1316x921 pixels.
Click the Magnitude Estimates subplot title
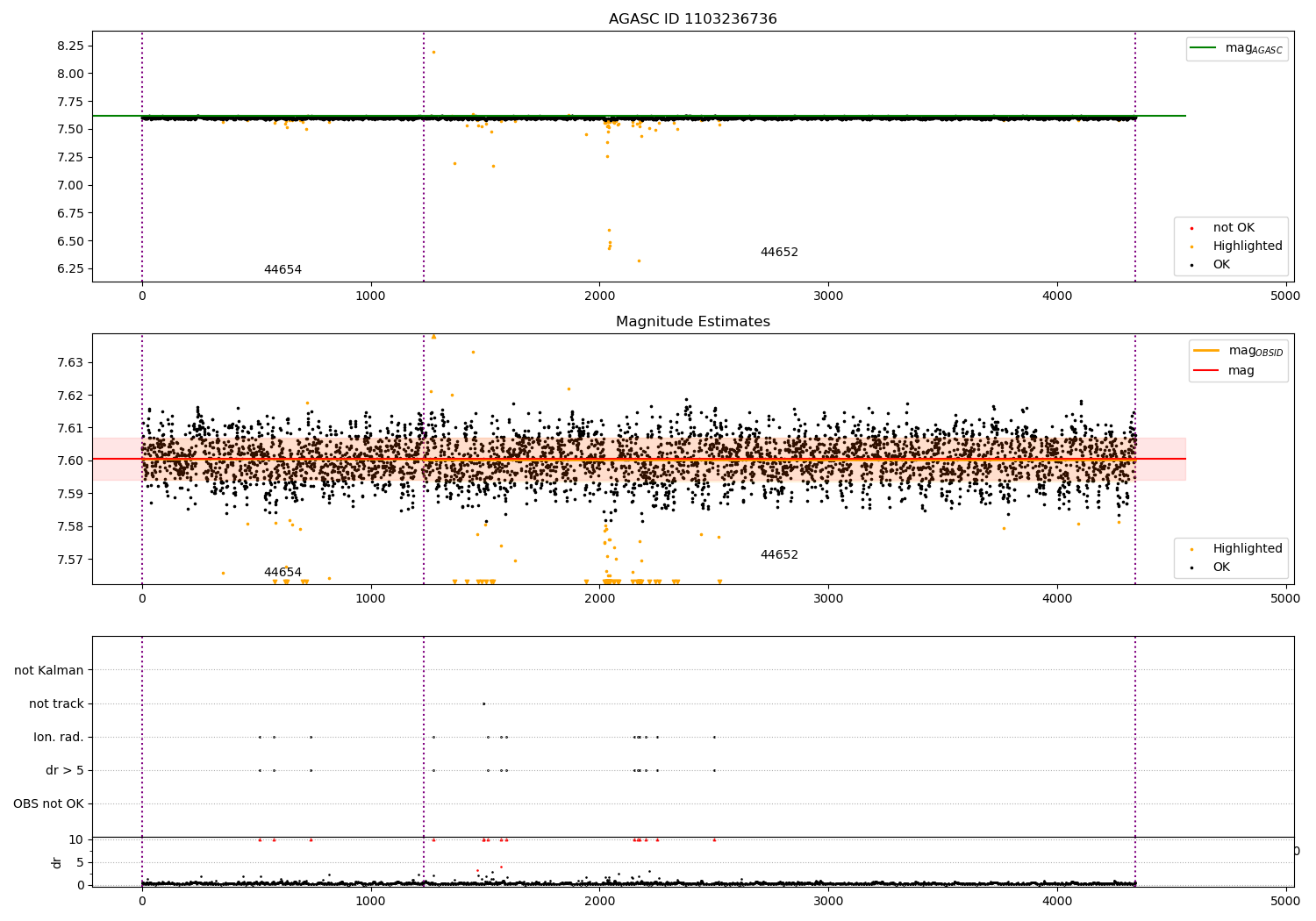click(x=692, y=322)
